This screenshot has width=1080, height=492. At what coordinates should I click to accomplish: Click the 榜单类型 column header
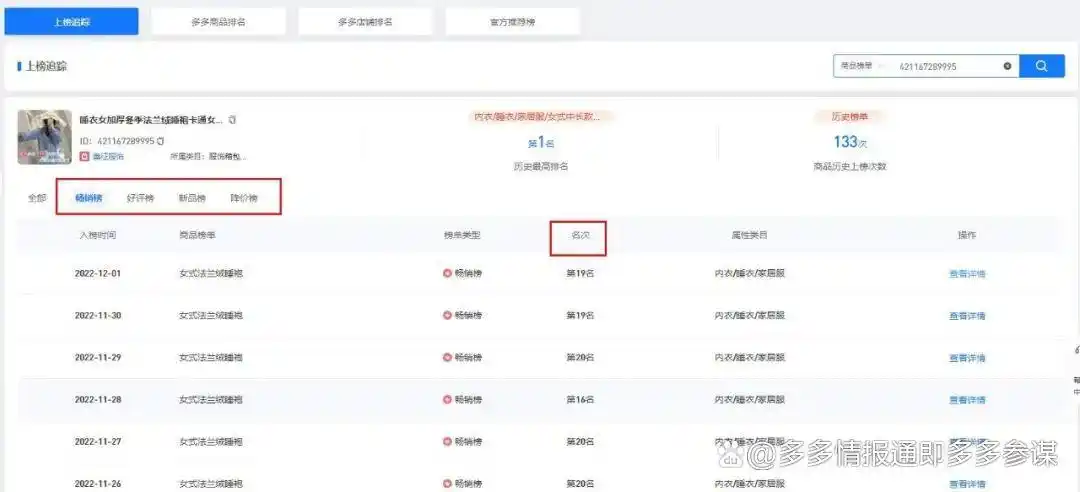tap(462, 235)
